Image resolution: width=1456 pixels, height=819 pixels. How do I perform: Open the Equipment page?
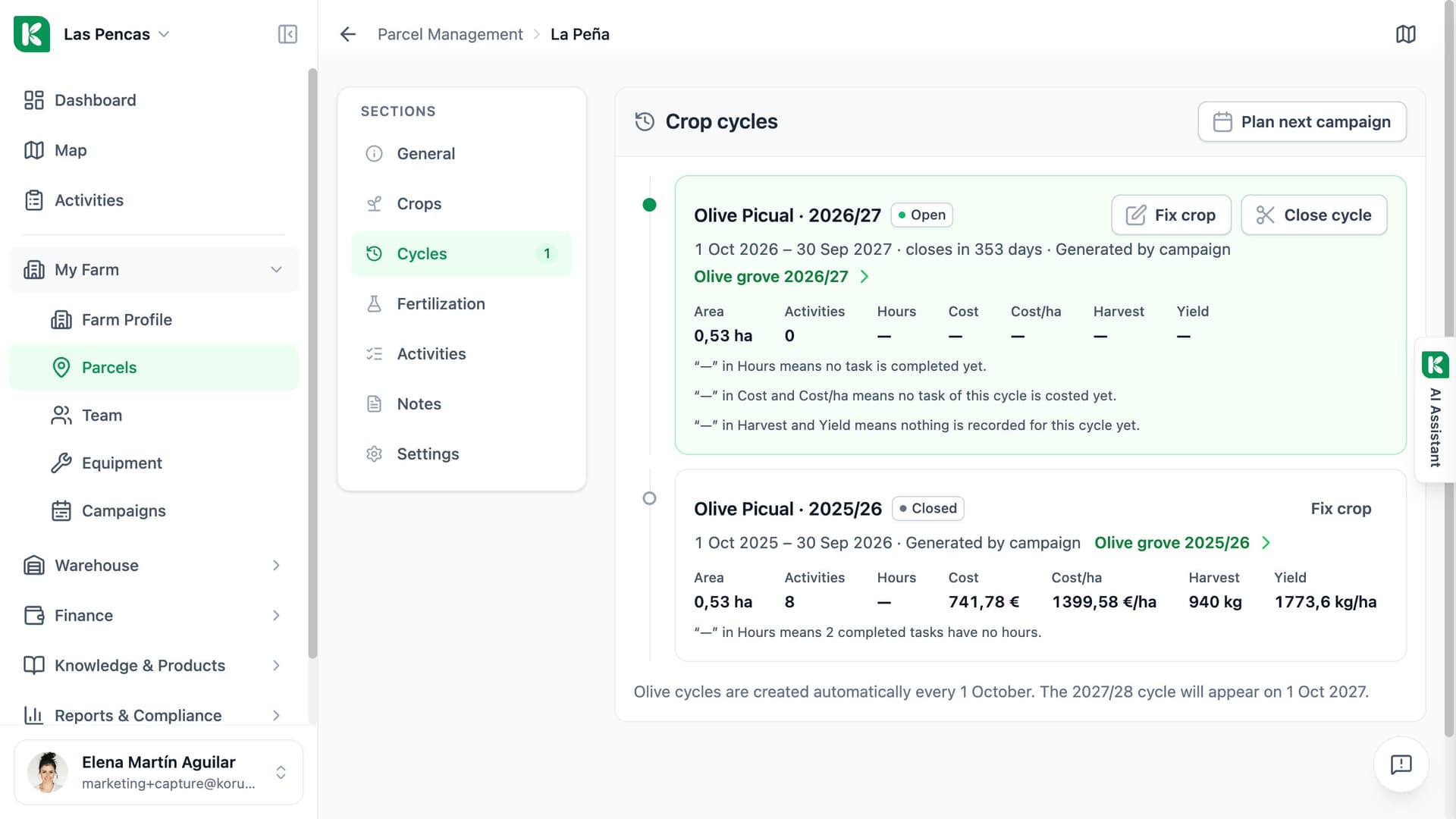coord(154,463)
